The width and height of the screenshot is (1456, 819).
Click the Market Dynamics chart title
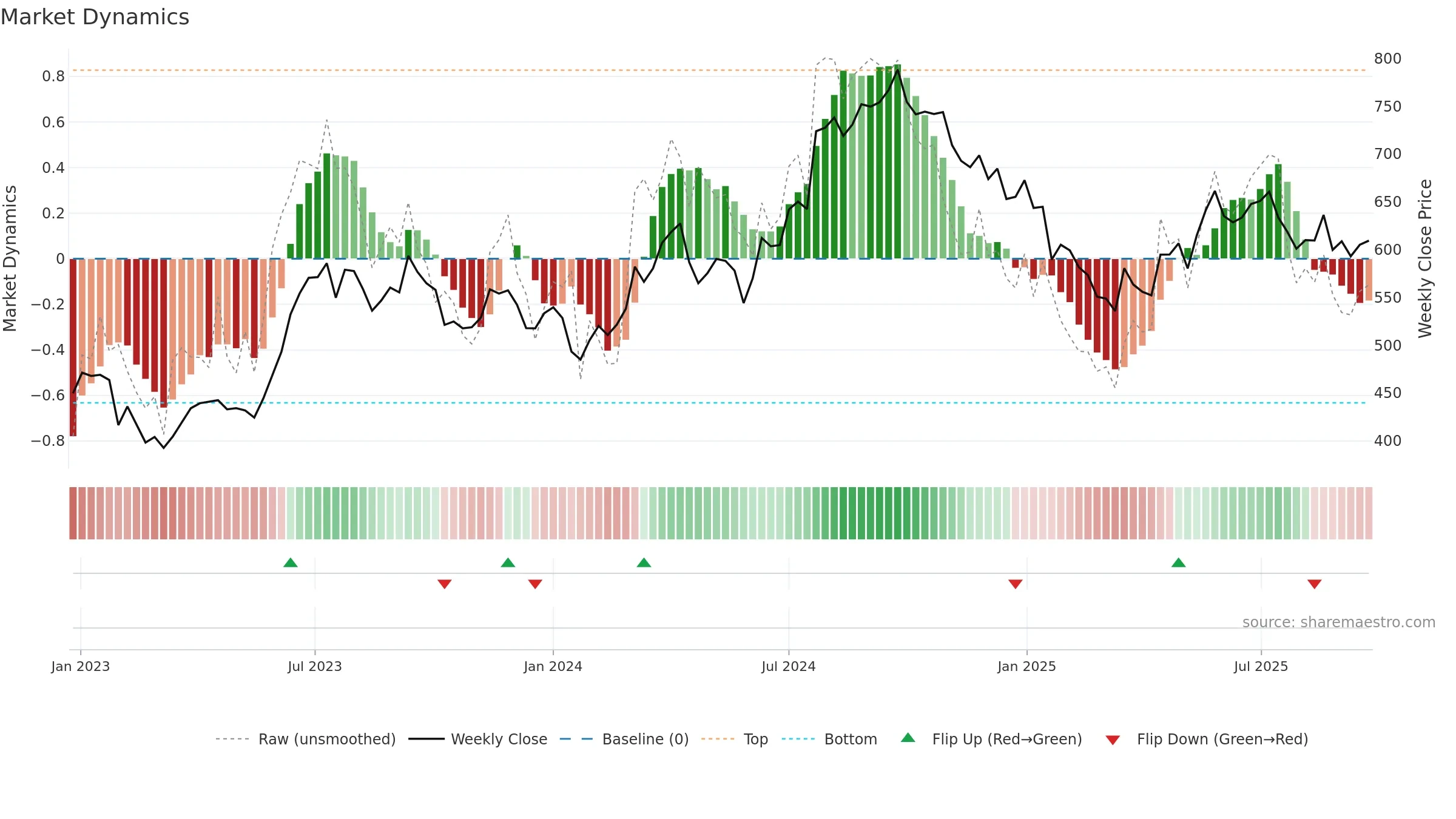tap(95, 17)
